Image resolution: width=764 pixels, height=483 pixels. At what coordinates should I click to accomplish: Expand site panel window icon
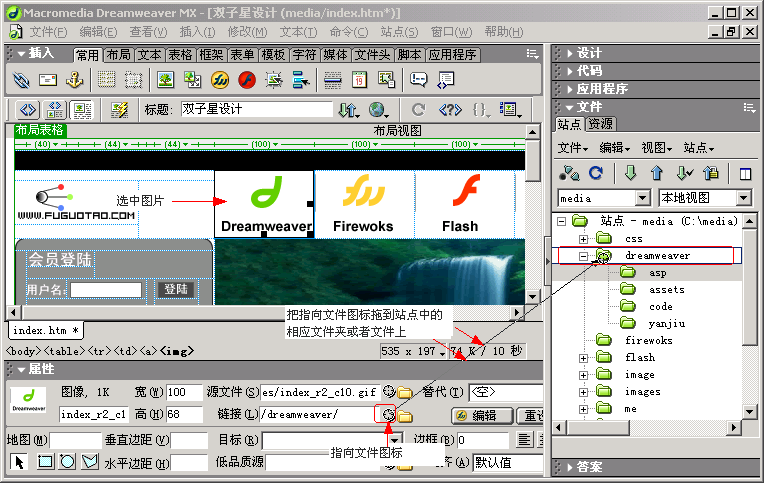tap(745, 174)
